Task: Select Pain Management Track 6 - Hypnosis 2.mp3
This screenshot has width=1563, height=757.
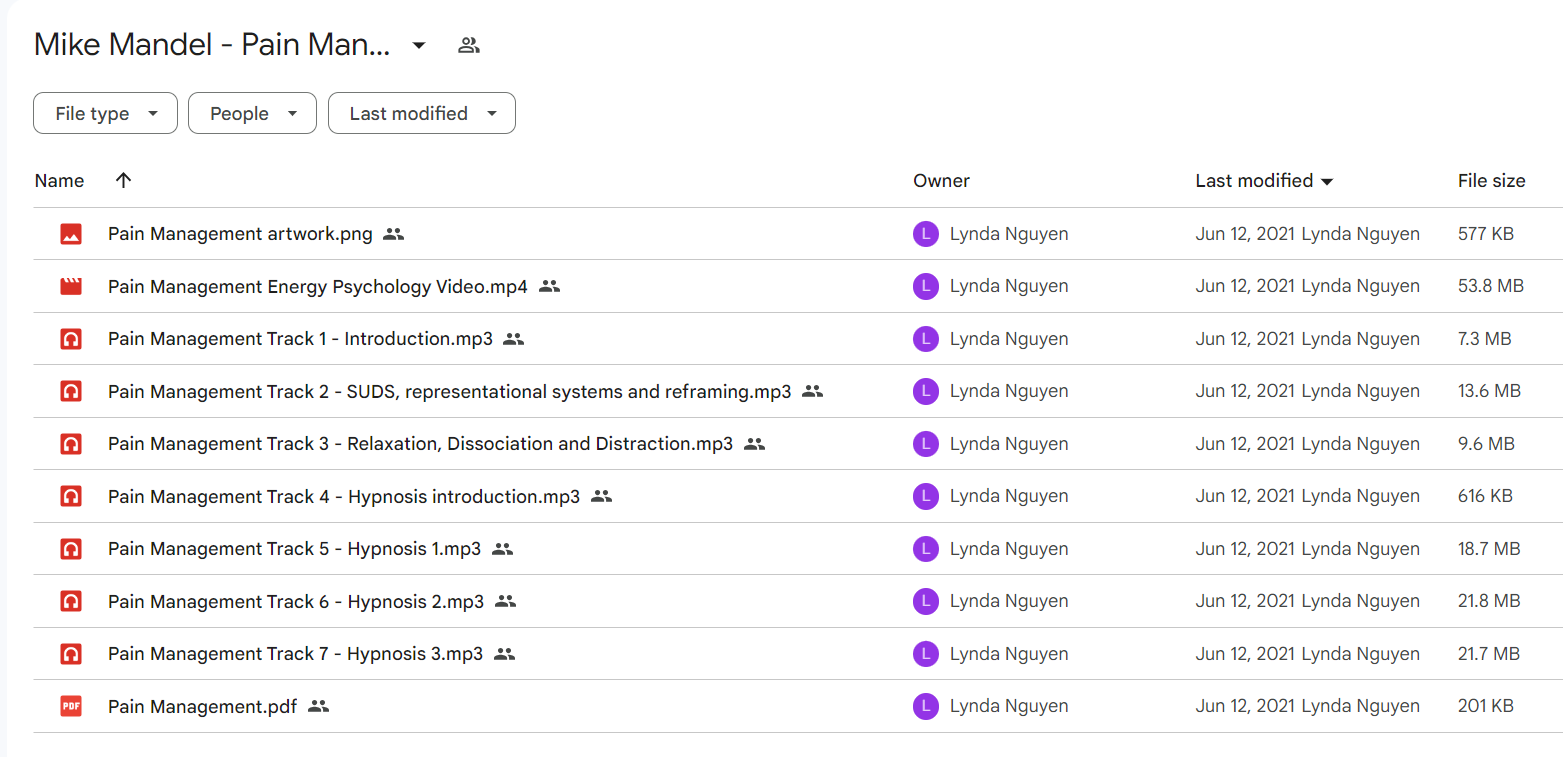Action: pos(296,601)
